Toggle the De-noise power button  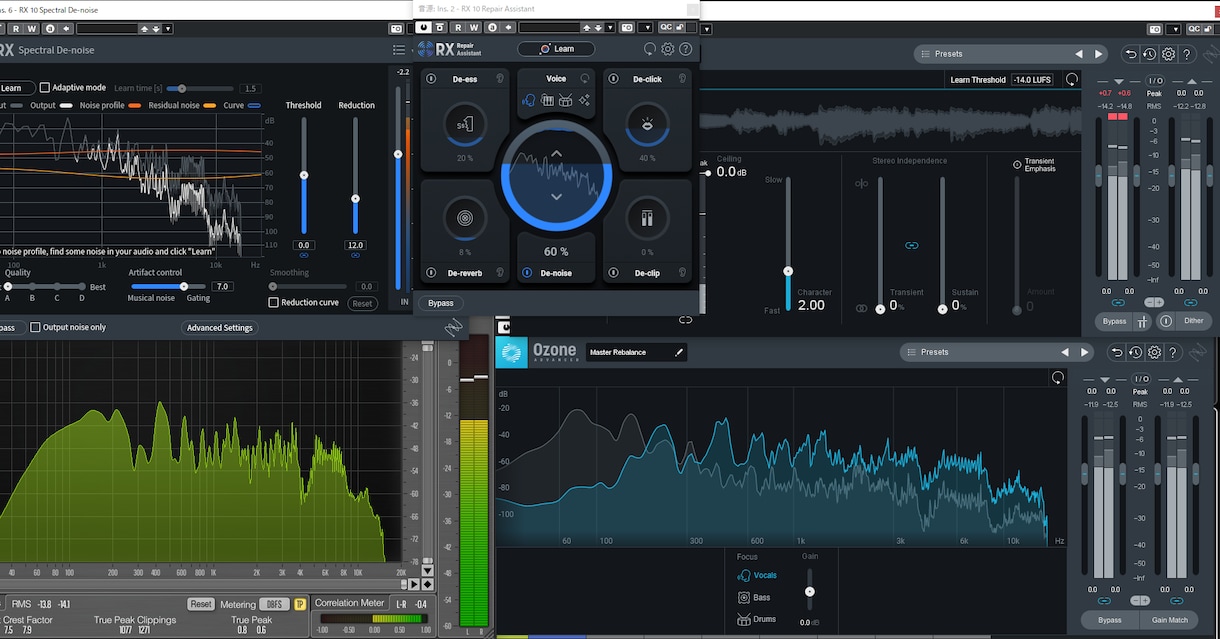tap(526, 272)
